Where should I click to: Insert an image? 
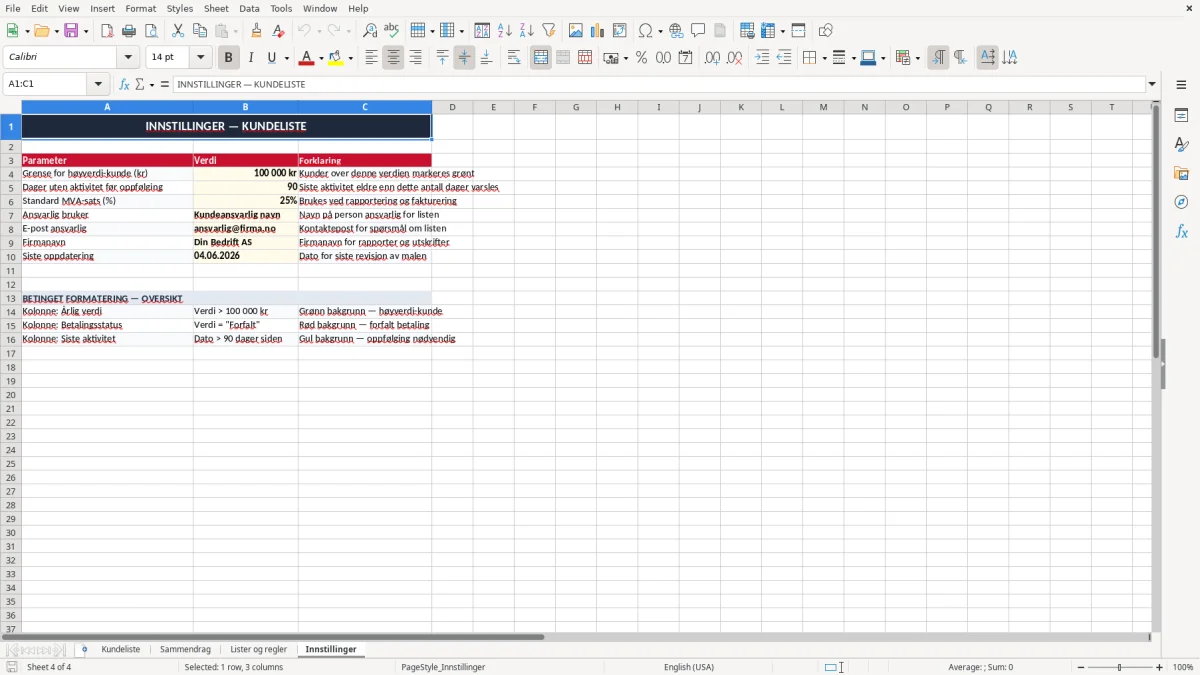click(x=575, y=31)
